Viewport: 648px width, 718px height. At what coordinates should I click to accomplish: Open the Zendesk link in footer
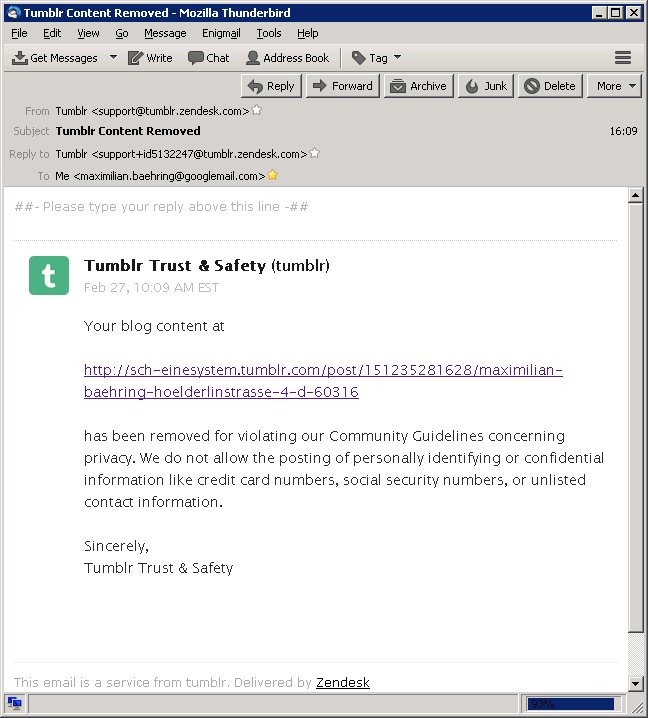click(x=343, y=682)
